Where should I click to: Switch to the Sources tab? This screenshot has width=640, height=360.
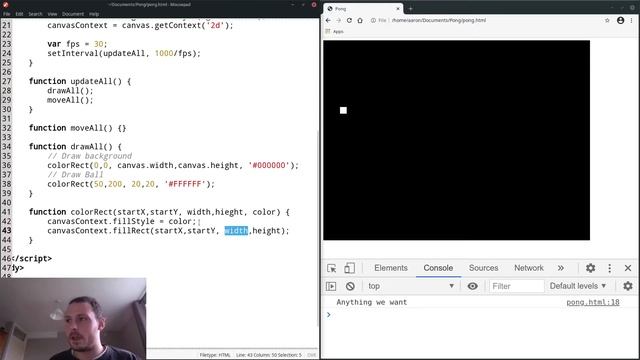pyautogui.click(x=483, y=268)
